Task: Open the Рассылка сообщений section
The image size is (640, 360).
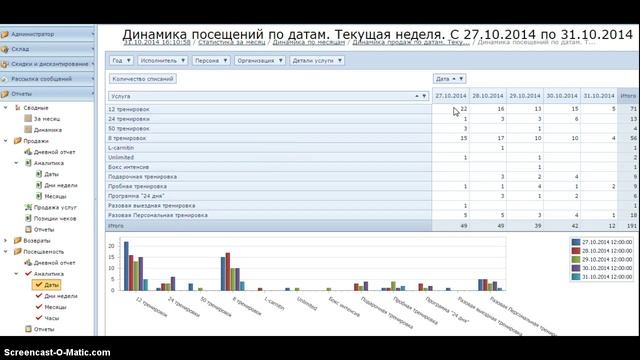Action: click(47, 79)
